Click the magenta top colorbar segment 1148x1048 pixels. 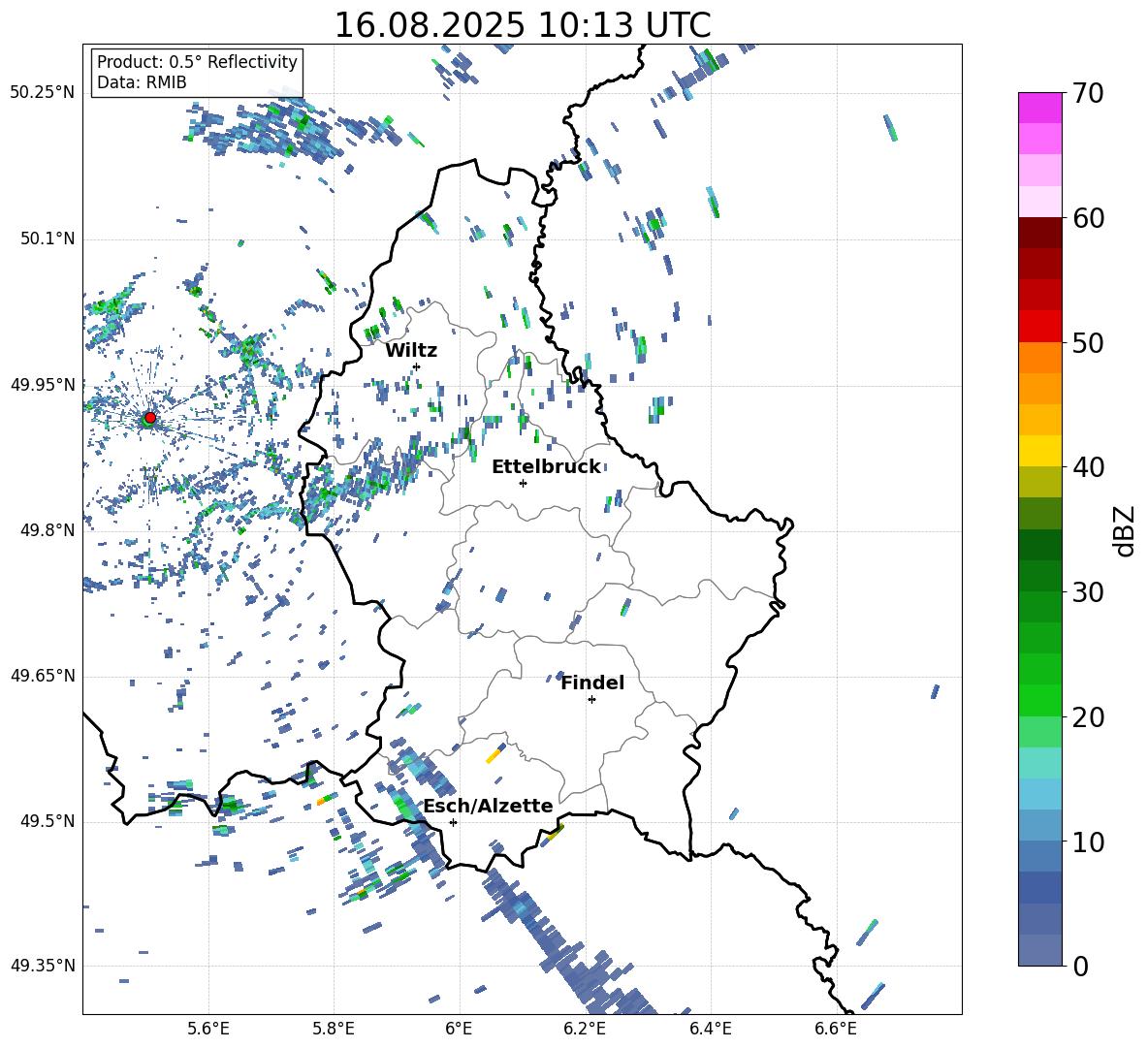point(1039,108)
